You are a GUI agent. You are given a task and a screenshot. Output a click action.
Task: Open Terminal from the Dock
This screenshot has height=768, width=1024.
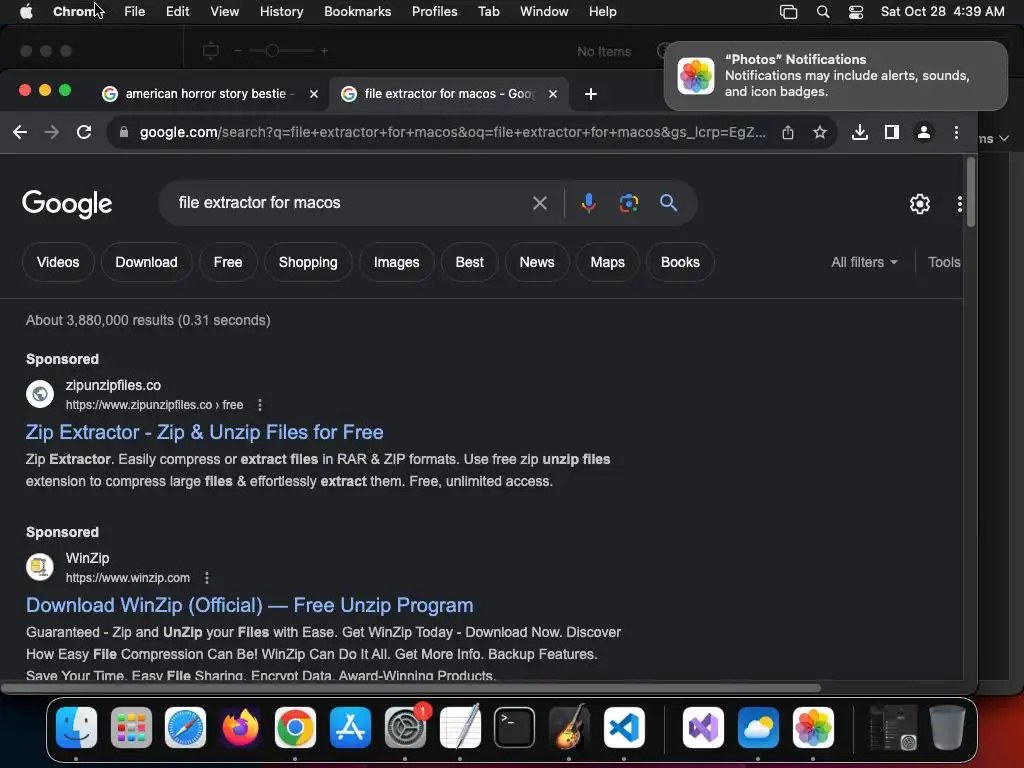514,728
